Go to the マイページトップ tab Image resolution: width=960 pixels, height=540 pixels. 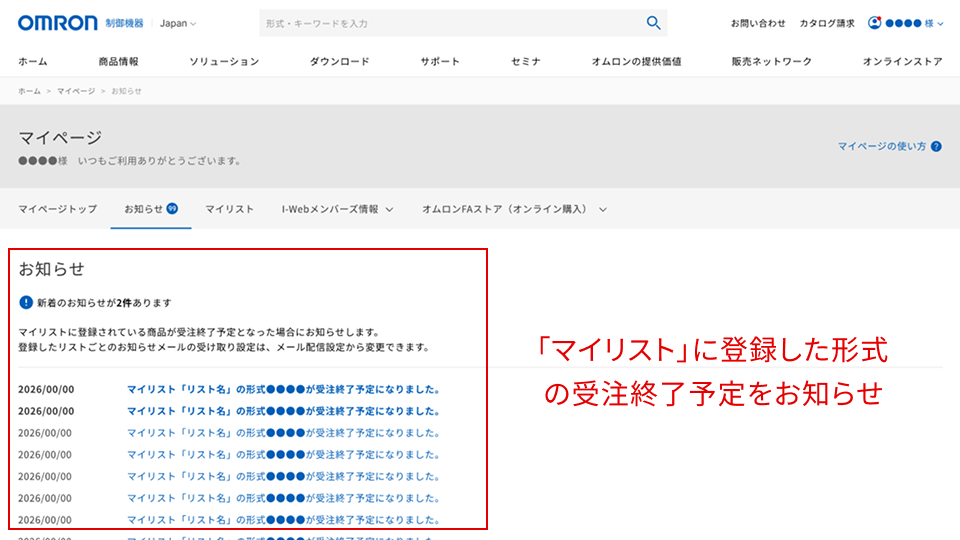tap(58, 209)
